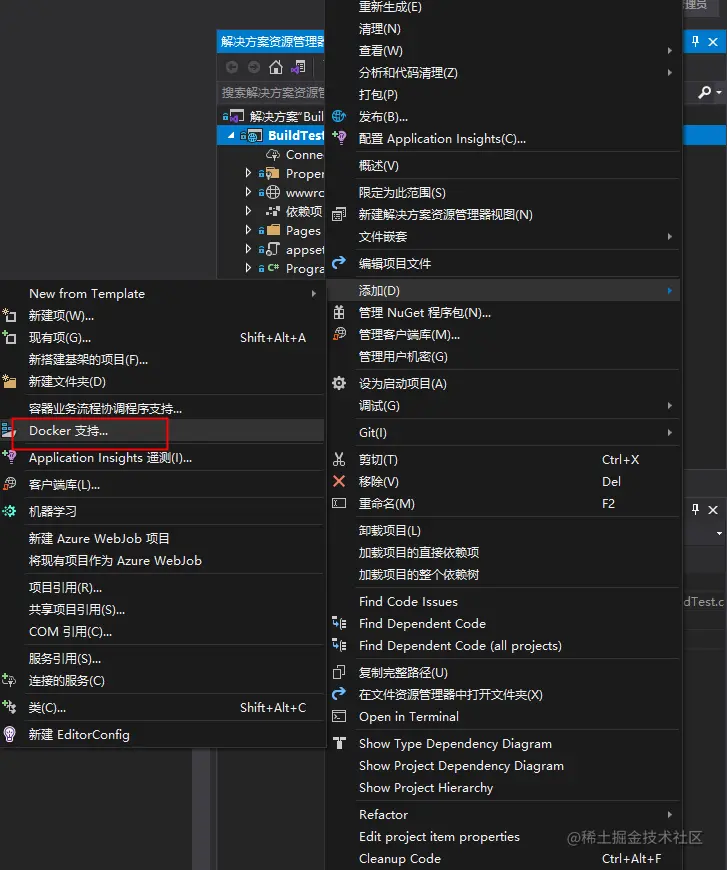Select Find Code Issues
Screen dimensions: 727x870
point(503,601)
